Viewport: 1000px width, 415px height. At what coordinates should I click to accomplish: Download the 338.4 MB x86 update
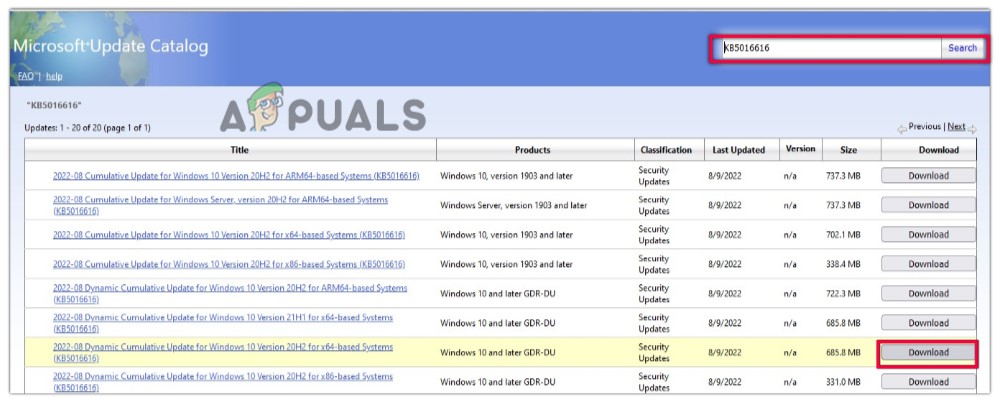tap(929, 264)
